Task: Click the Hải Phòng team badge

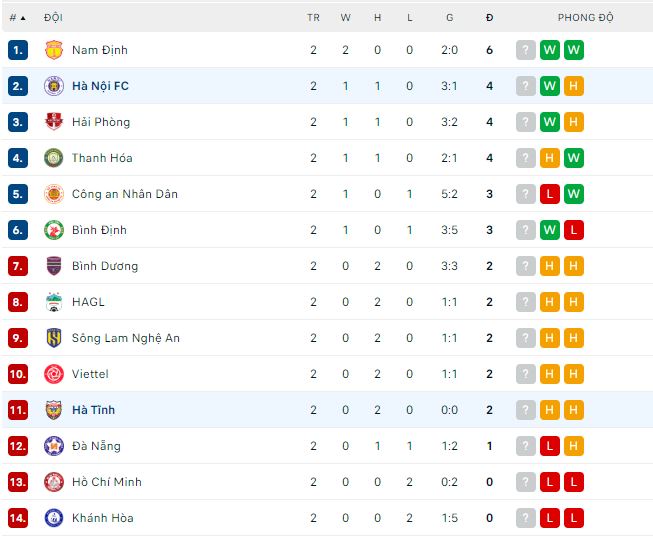Action: pyautogui.click(x=54, y=122)
